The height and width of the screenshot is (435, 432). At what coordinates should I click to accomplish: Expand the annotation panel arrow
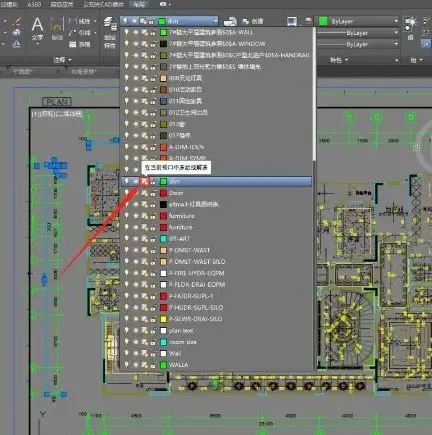pyautogui.click(x=70, y=60)
